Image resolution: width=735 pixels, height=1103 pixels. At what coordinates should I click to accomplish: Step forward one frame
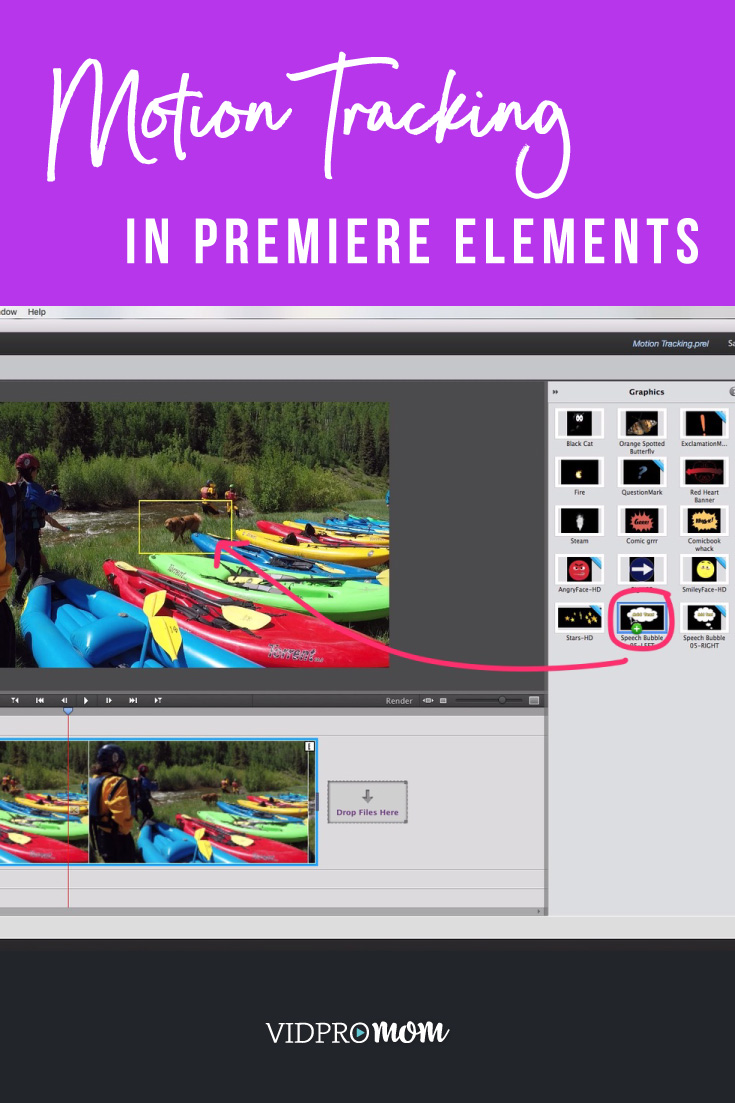[x=108, y=701]
